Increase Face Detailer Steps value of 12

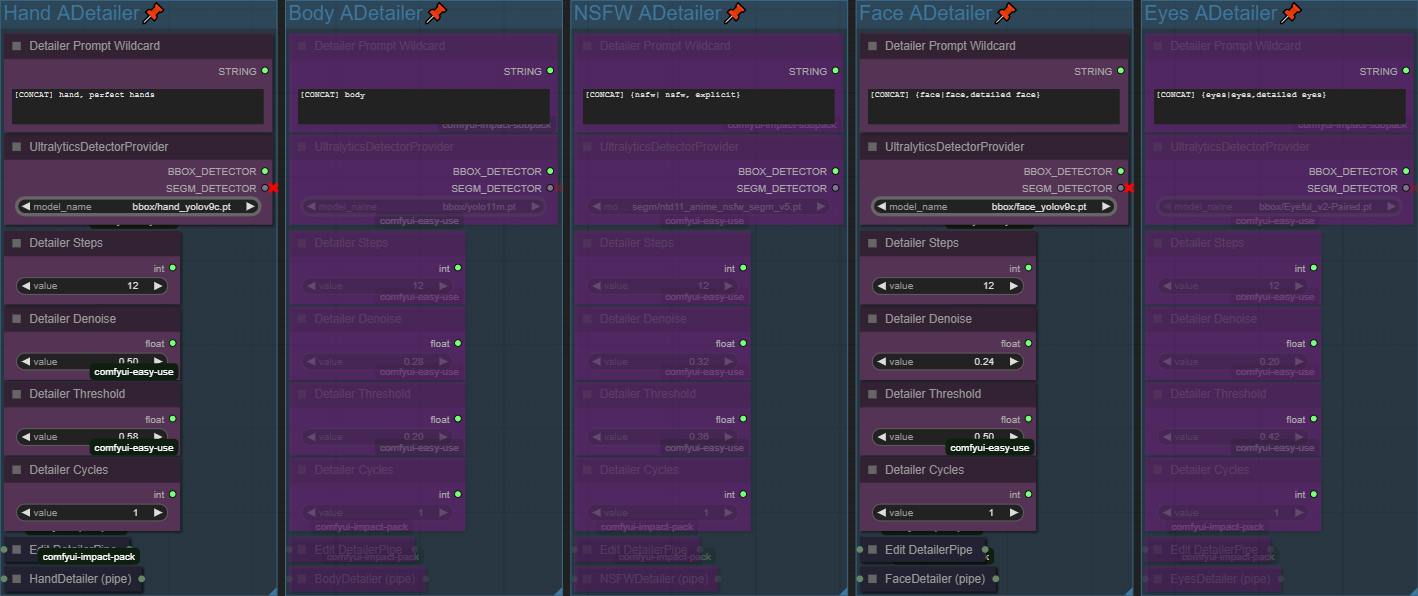click(1013, 286)
